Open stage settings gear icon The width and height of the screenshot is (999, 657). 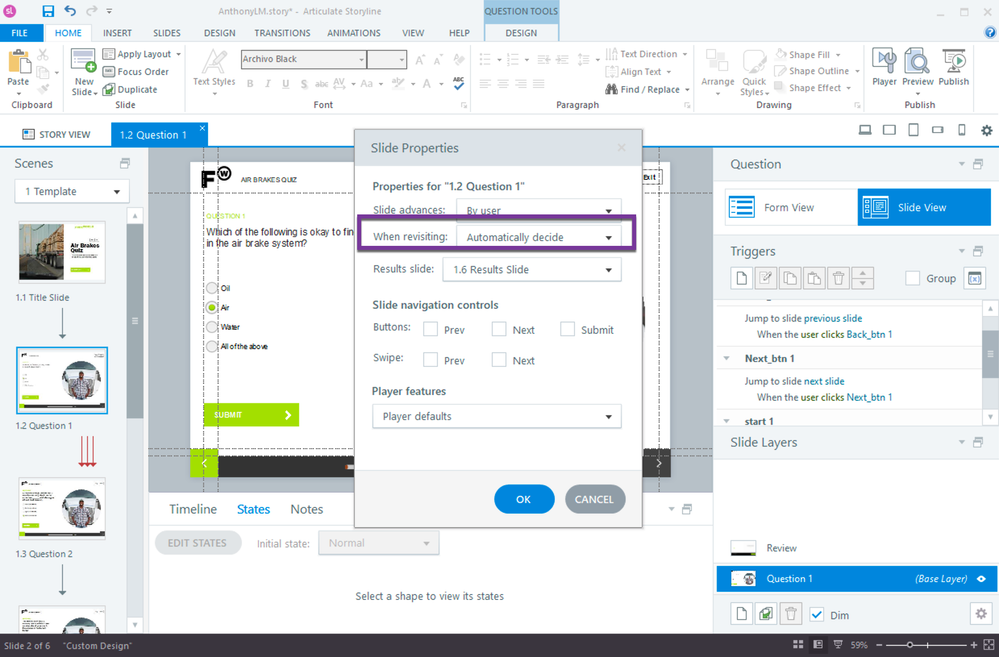point(986,130)
